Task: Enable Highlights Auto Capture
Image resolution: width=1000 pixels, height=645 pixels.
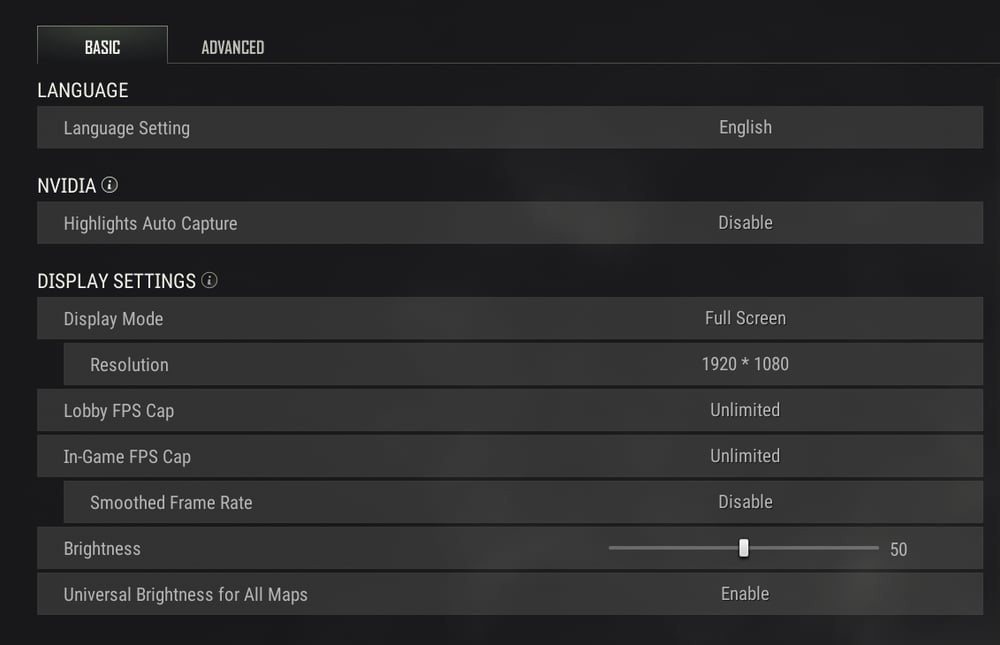Action: click(745, 223)
